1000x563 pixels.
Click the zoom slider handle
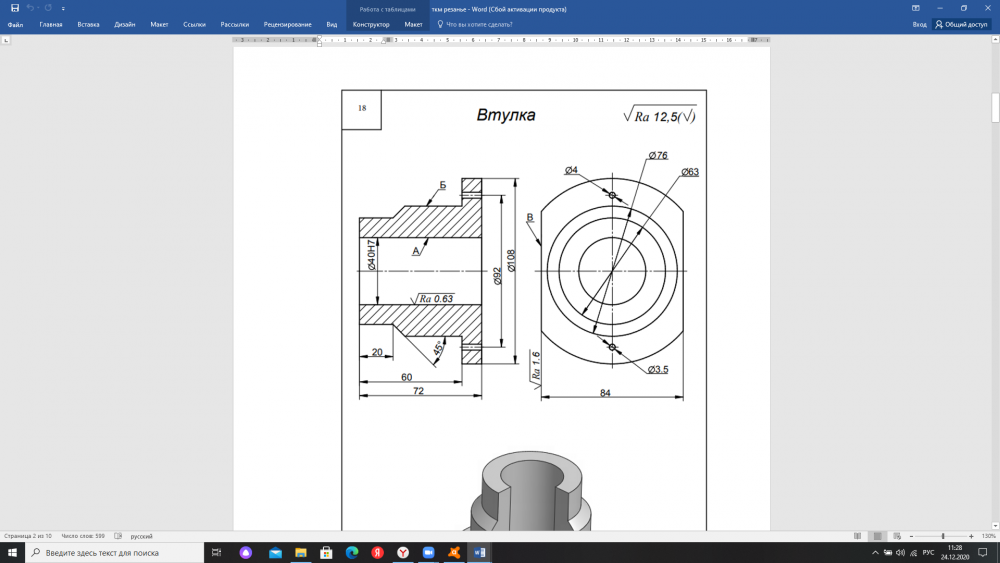point(943,536)
